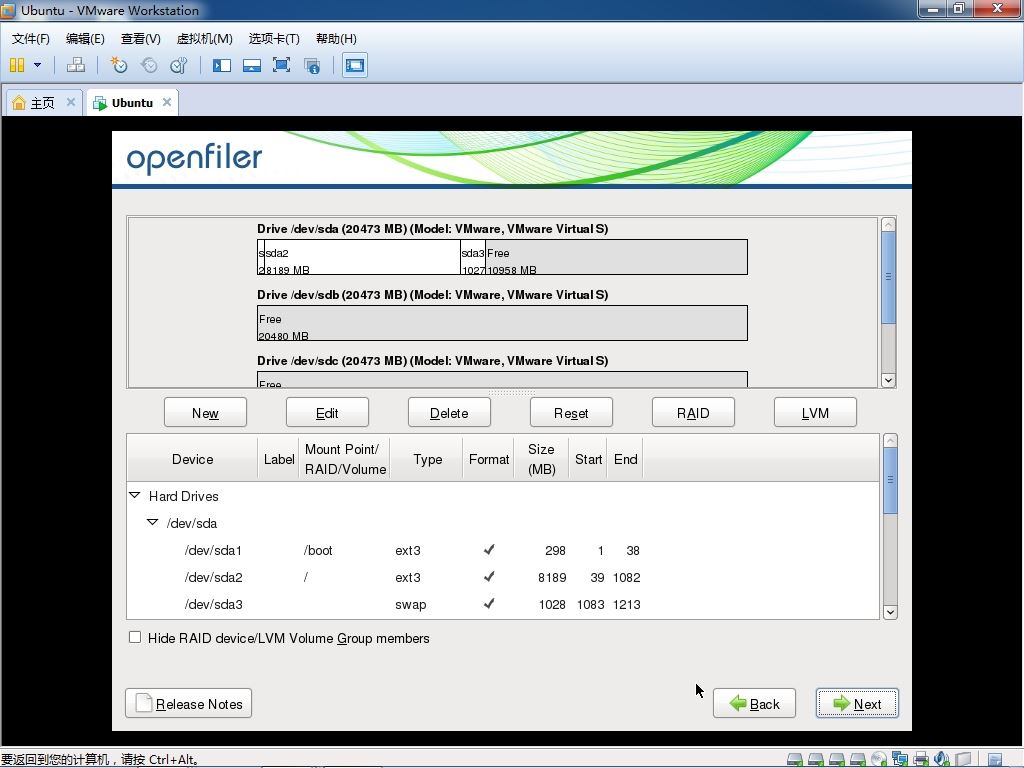Viewport: 1024px width, 768px height.
Task: Enter full screen mode via toolbar icon
Action: pyautogui.click(x=281, y=65)
